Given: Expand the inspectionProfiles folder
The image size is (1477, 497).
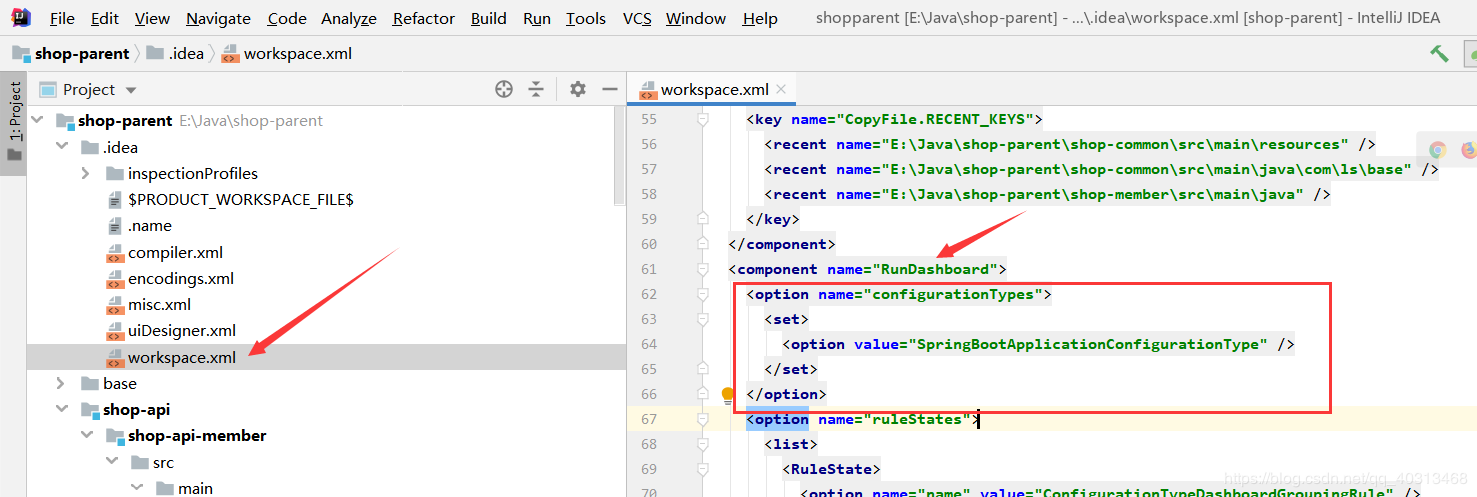Looking at the screenshot, I should [86, 173].
